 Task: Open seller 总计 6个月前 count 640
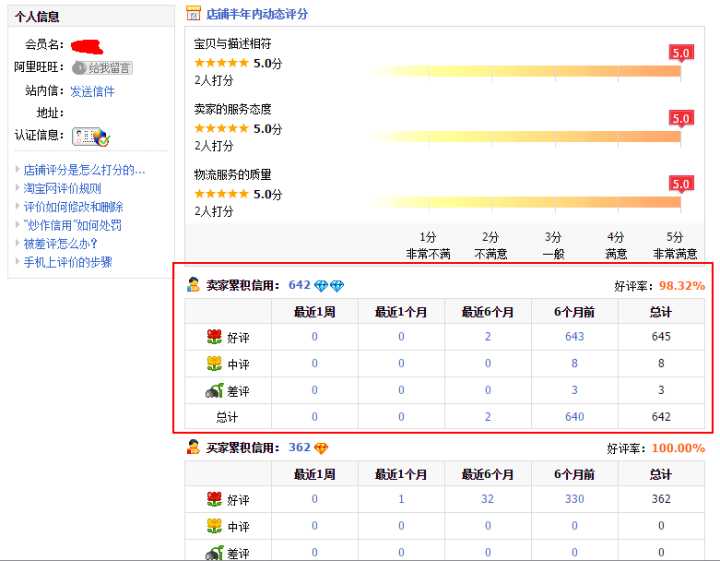coord(574,417)
